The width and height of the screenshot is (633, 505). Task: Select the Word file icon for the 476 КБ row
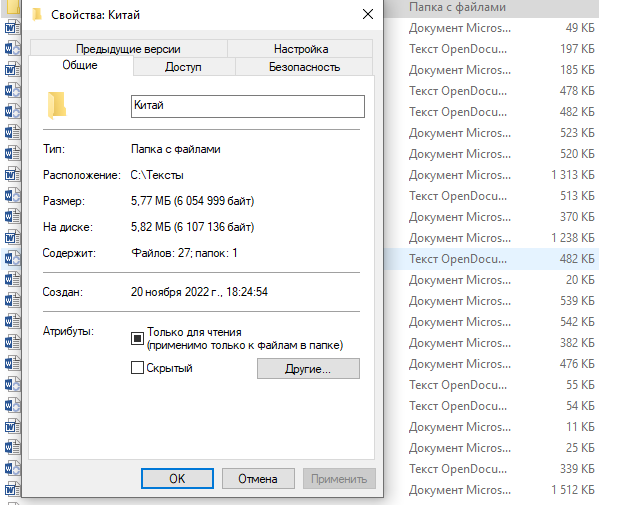point(12,364)
